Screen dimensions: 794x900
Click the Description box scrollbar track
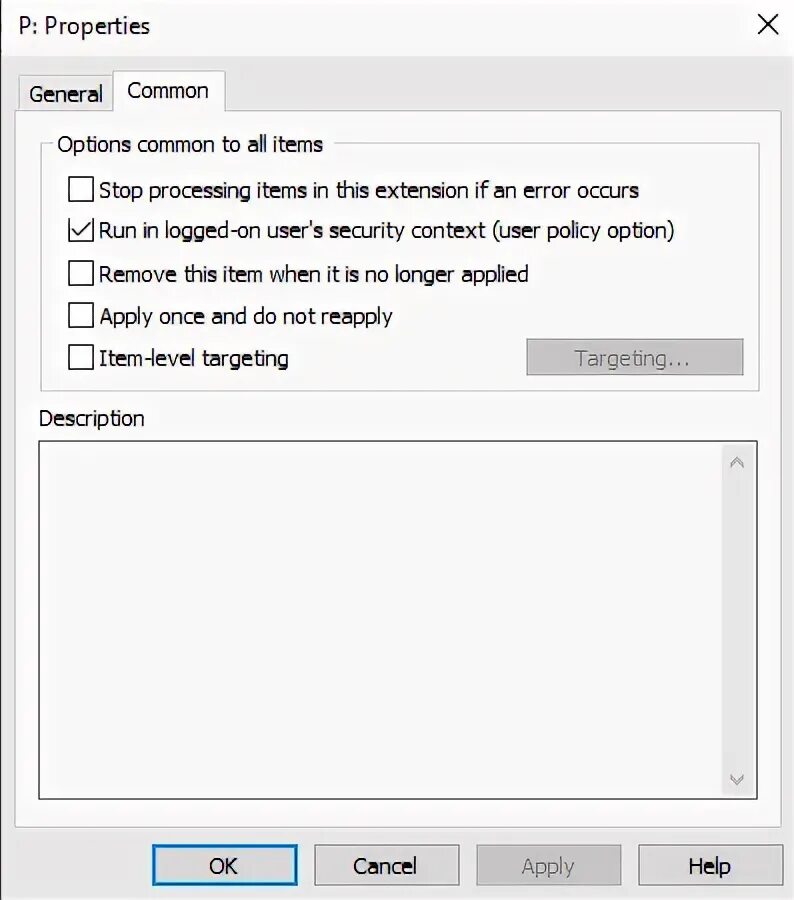click(x=737, y=620)
